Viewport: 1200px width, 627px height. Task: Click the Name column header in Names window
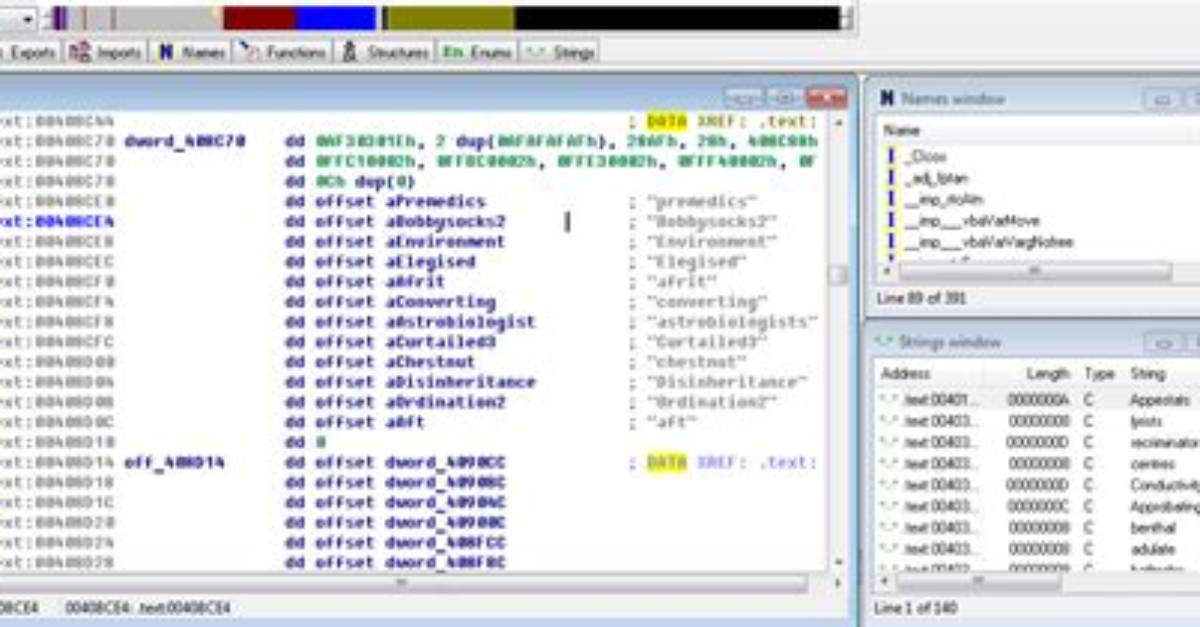pos(901,130)
